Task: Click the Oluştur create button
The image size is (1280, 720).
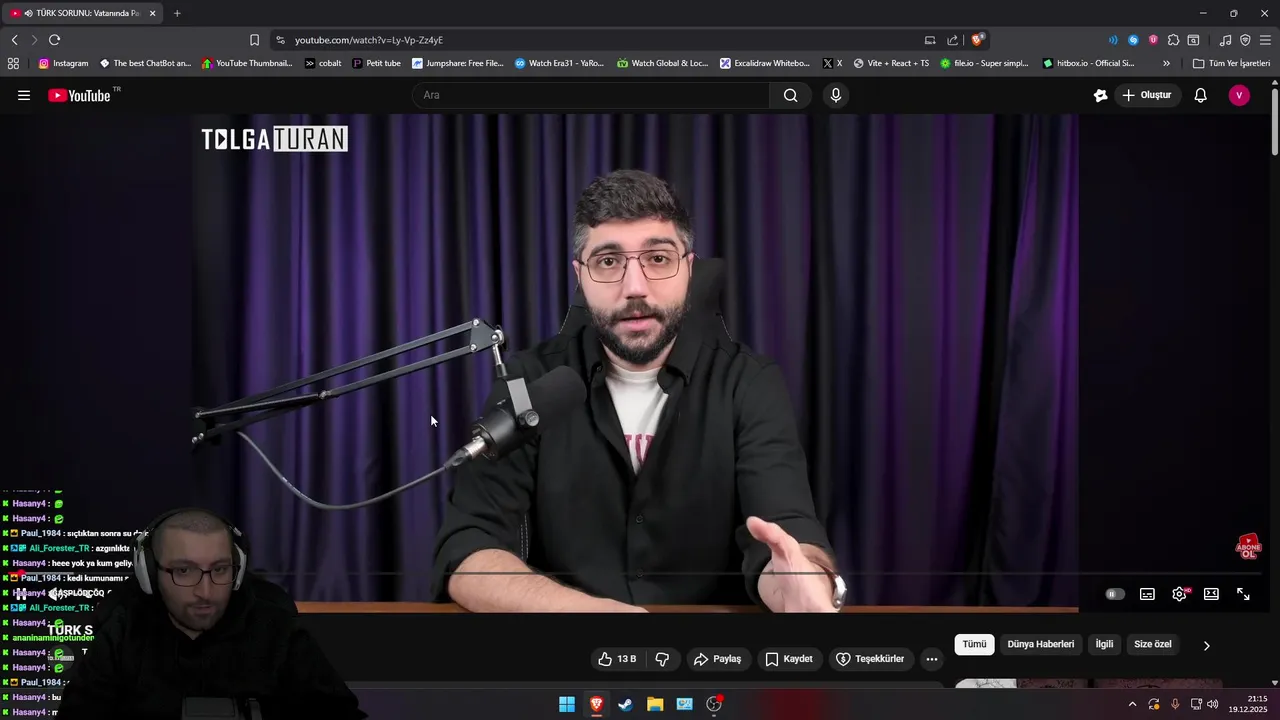Action: [x=1147, y=95]
